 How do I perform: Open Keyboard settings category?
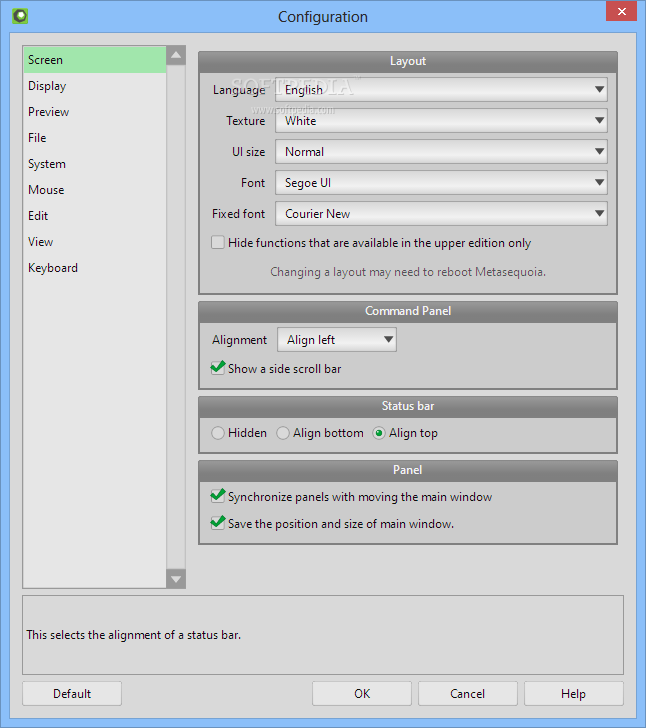[95, 268]
